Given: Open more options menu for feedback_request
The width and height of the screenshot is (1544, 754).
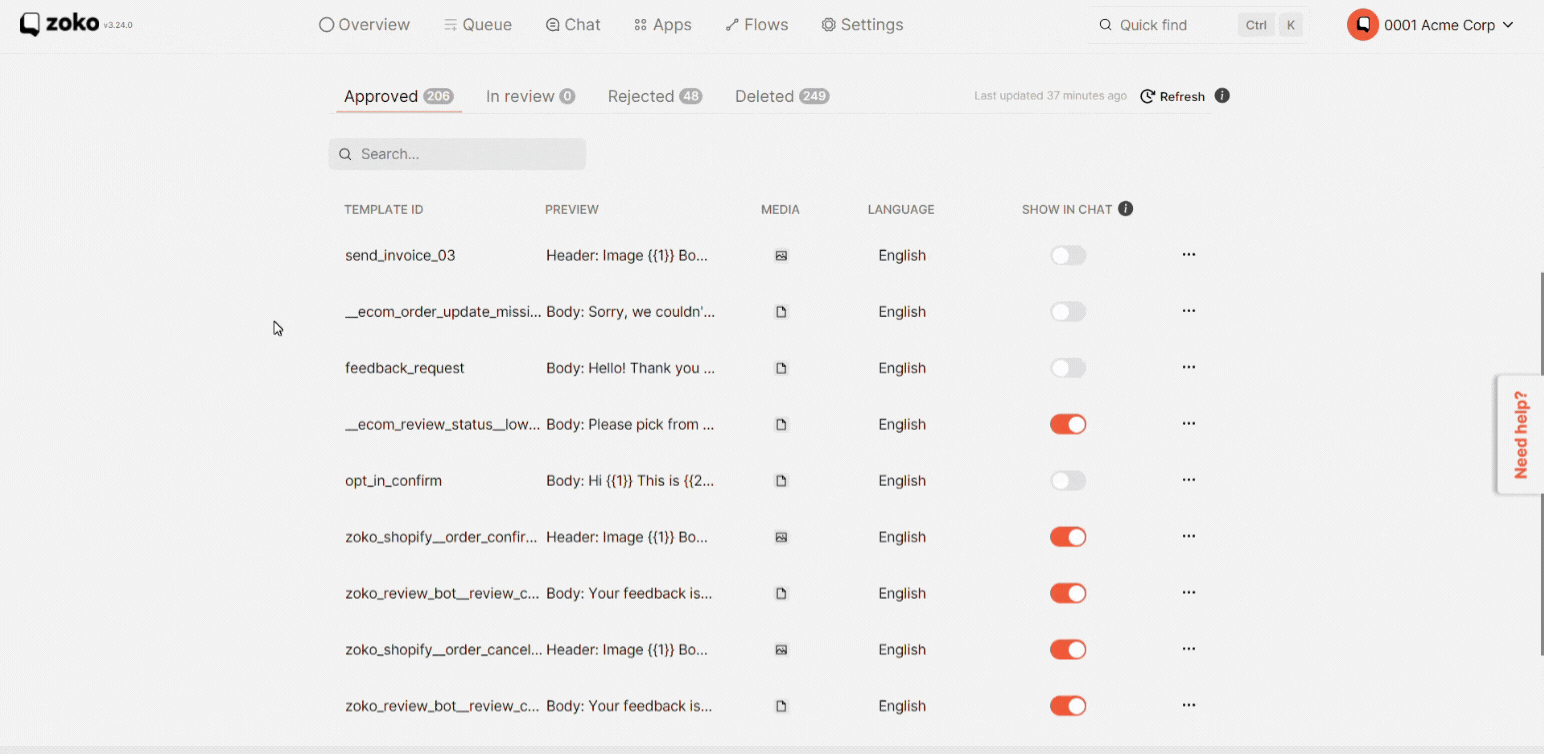Looking at the screenshot, I should pos(1188,368).
